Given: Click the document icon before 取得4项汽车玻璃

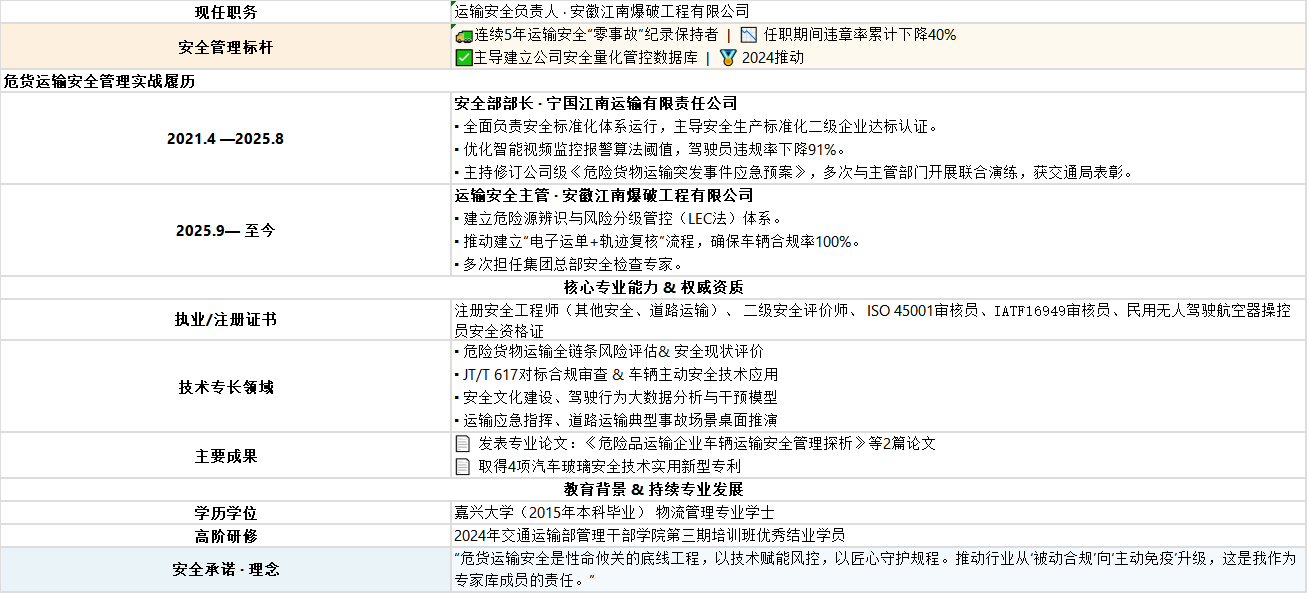Looking at the screenshot, I should point(463,466).
